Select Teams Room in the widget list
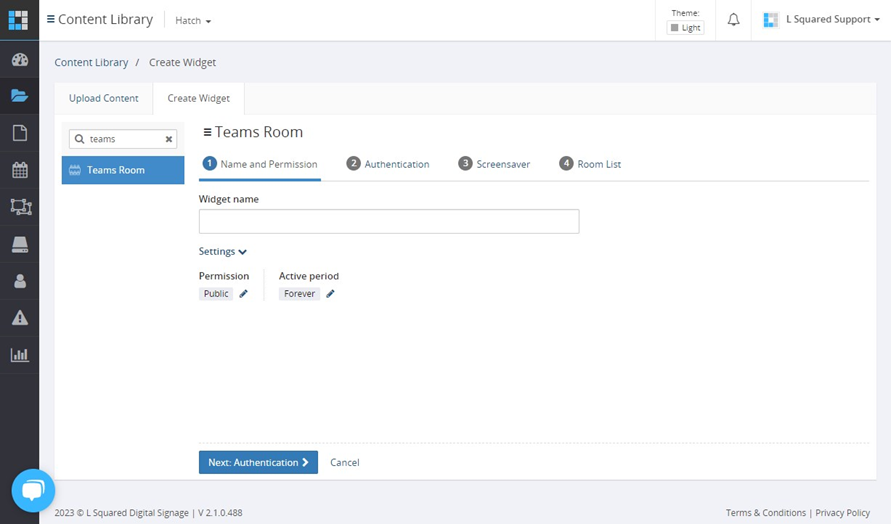Screen dimensions: 891x524 123,170
